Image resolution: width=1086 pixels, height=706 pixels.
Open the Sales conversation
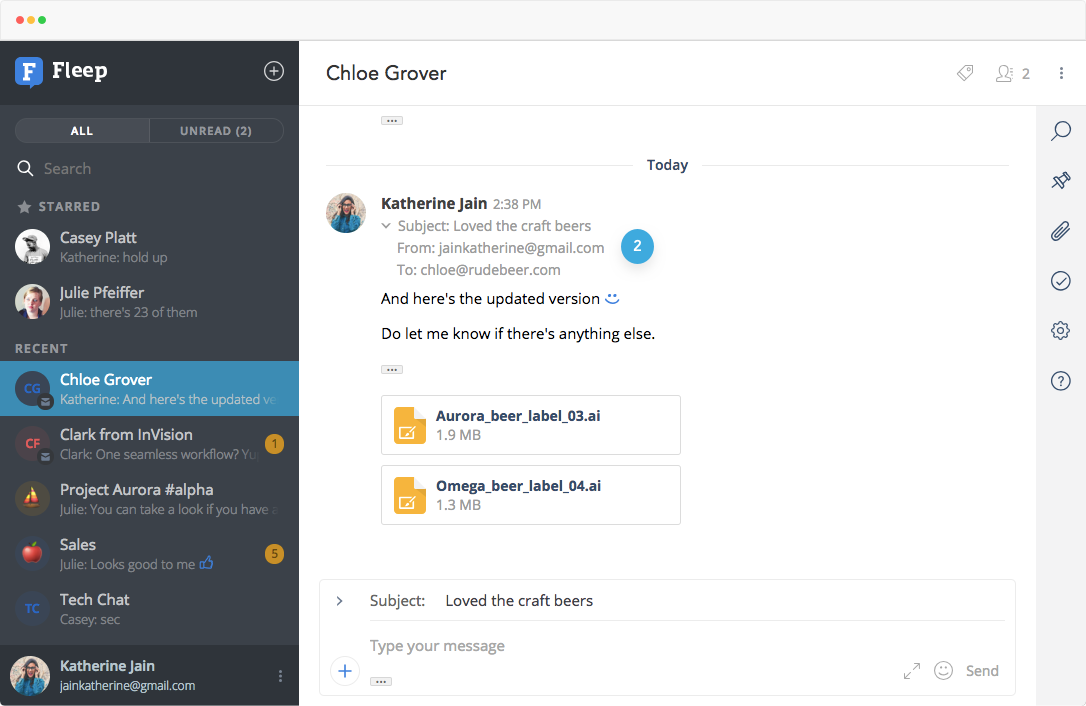(x=150, y=553)
